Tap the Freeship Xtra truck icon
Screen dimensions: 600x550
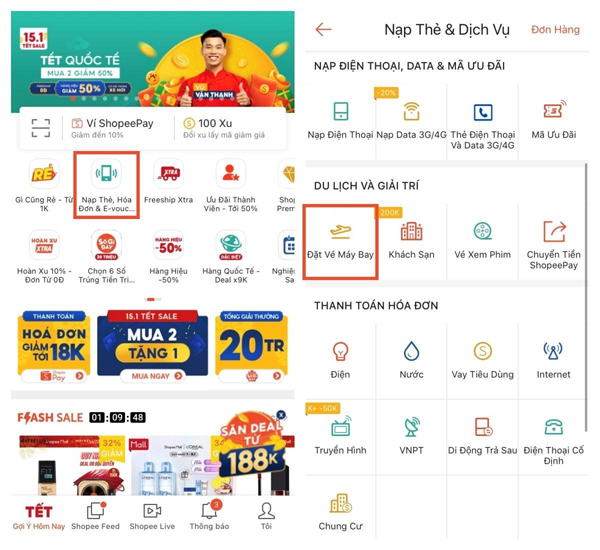coord(169,173)
